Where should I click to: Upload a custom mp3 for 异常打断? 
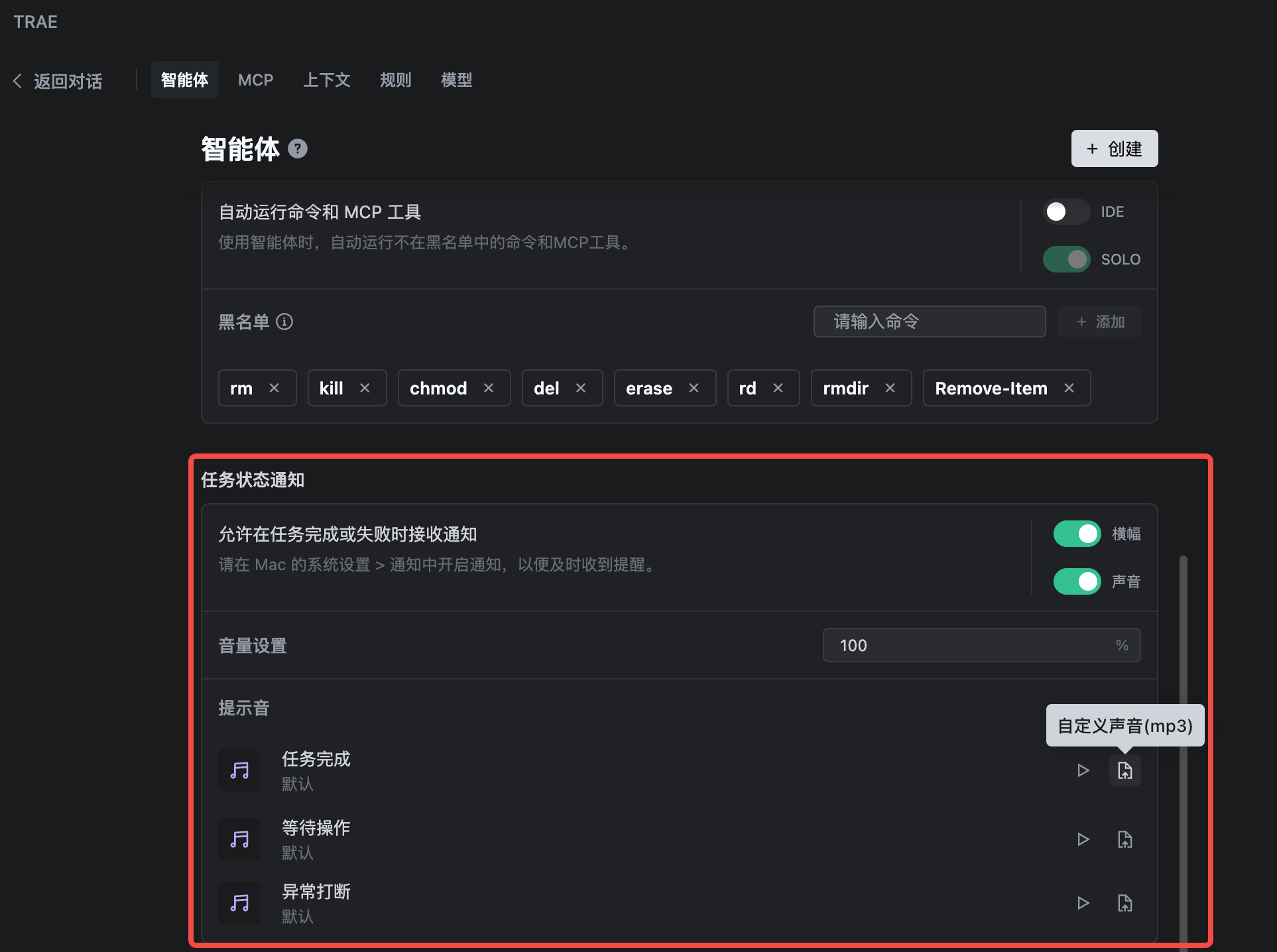[1125, 902]
